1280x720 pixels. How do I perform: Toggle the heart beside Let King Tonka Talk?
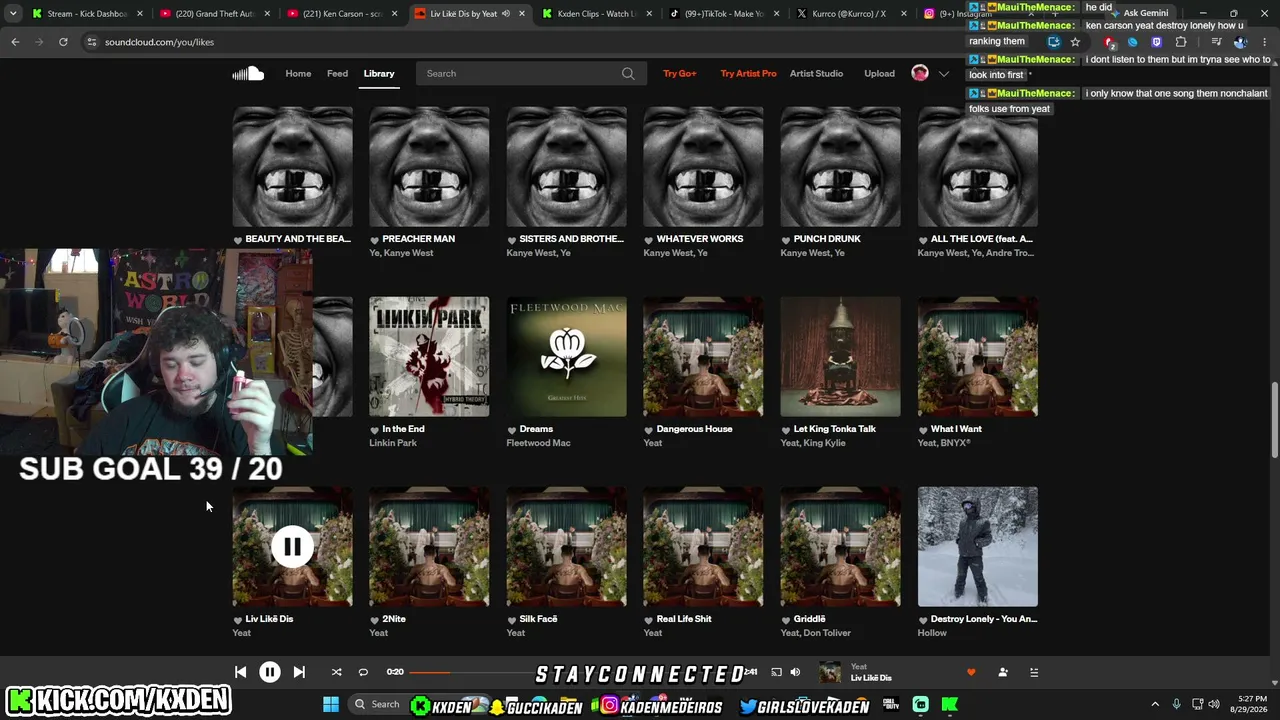coord(785,430)
